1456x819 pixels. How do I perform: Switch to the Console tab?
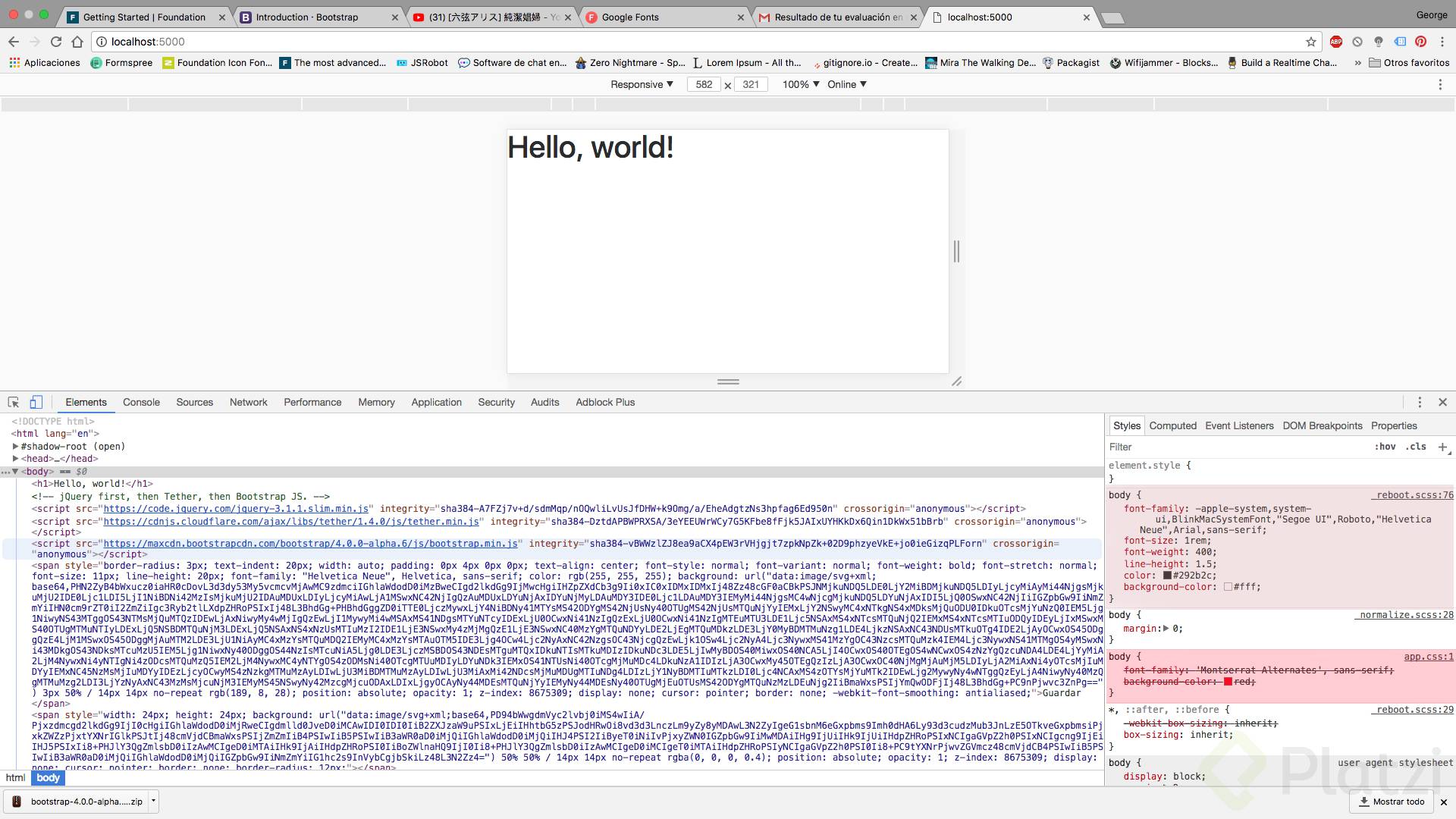click(x=141, y=403)
